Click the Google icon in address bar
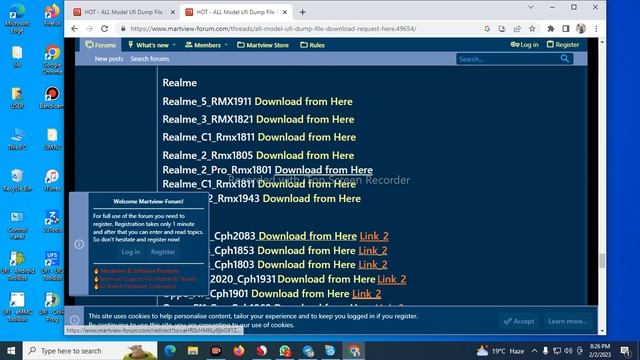The width and height of the screenshot is (640, 360). click(487, 29)
